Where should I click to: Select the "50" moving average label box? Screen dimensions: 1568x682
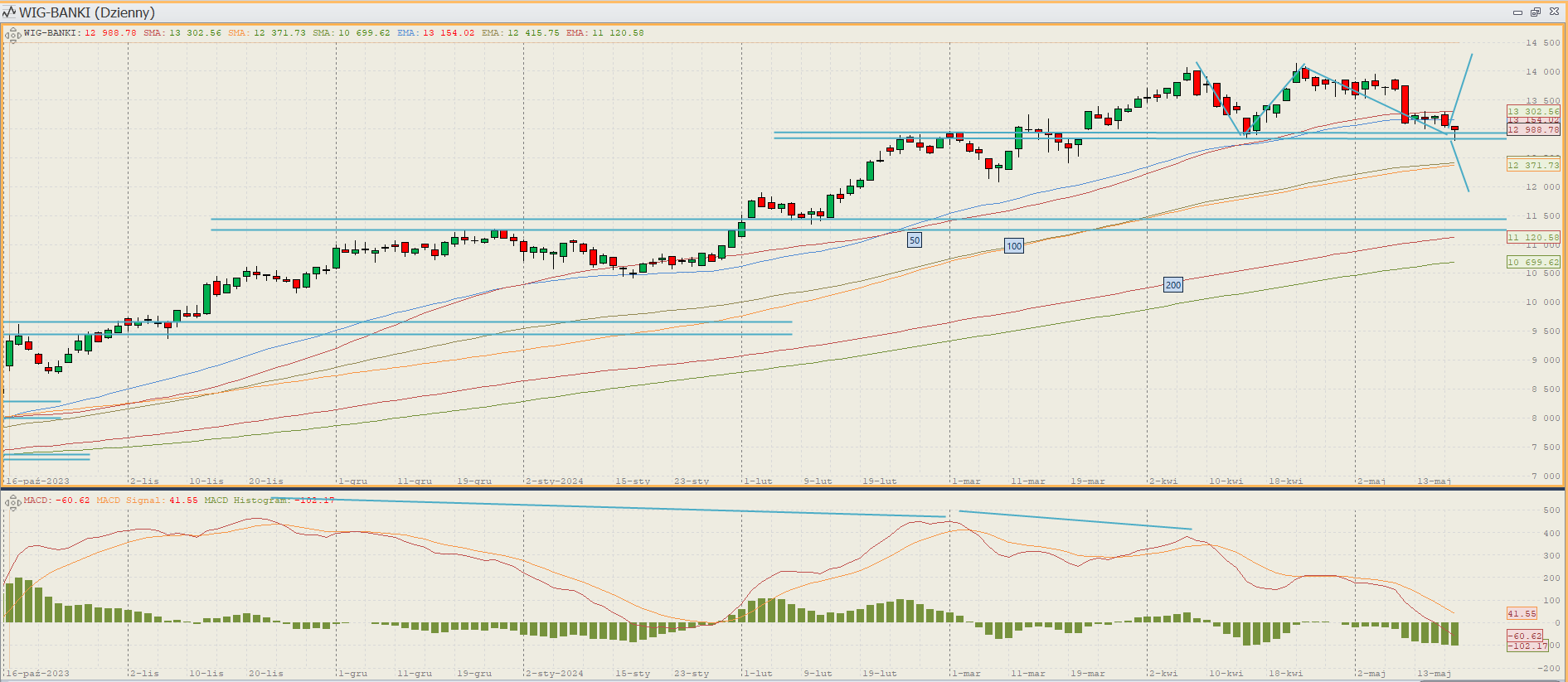915,240
